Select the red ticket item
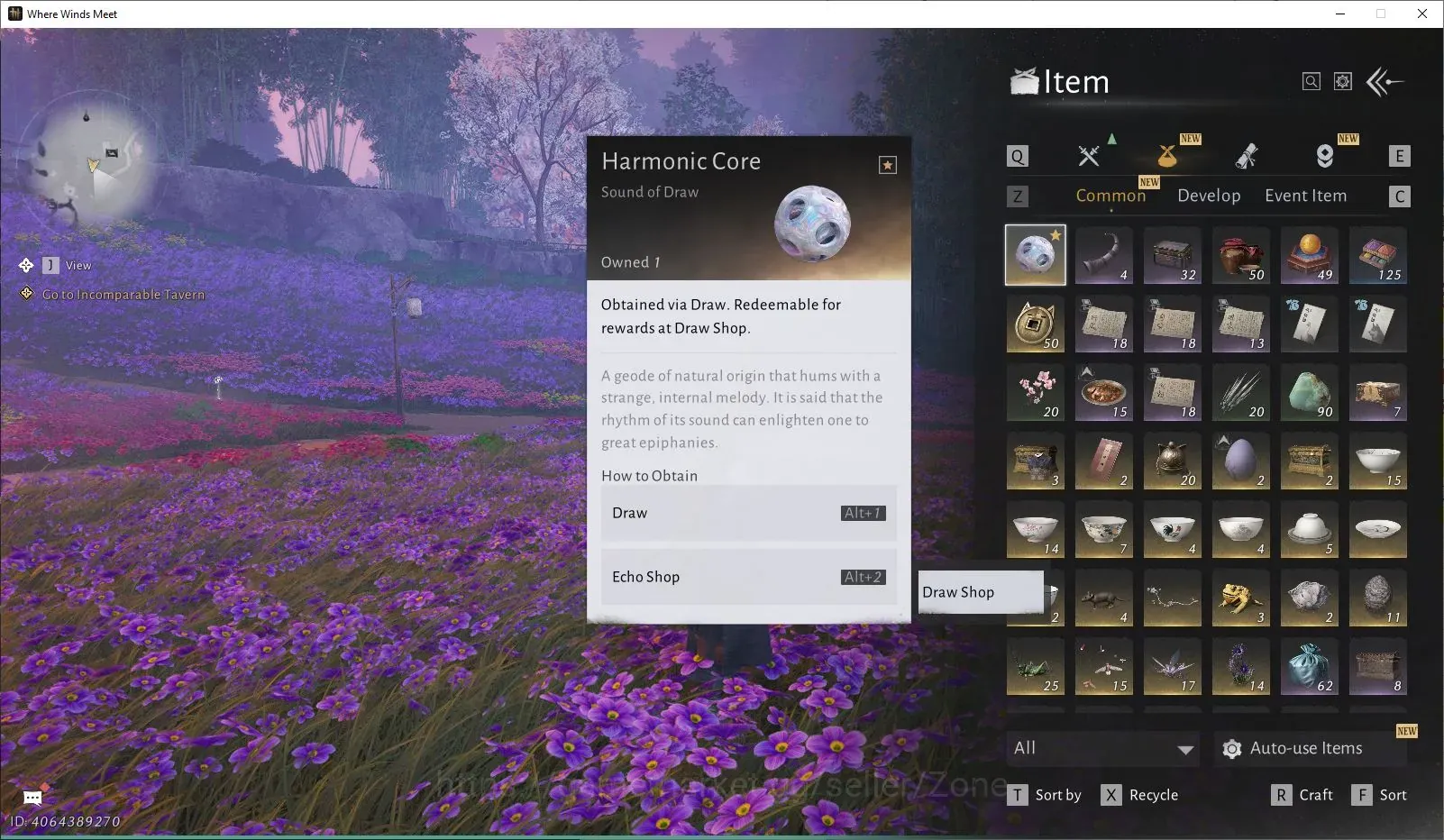This screenshot has height=840, width=1444. pos(1104,461)
